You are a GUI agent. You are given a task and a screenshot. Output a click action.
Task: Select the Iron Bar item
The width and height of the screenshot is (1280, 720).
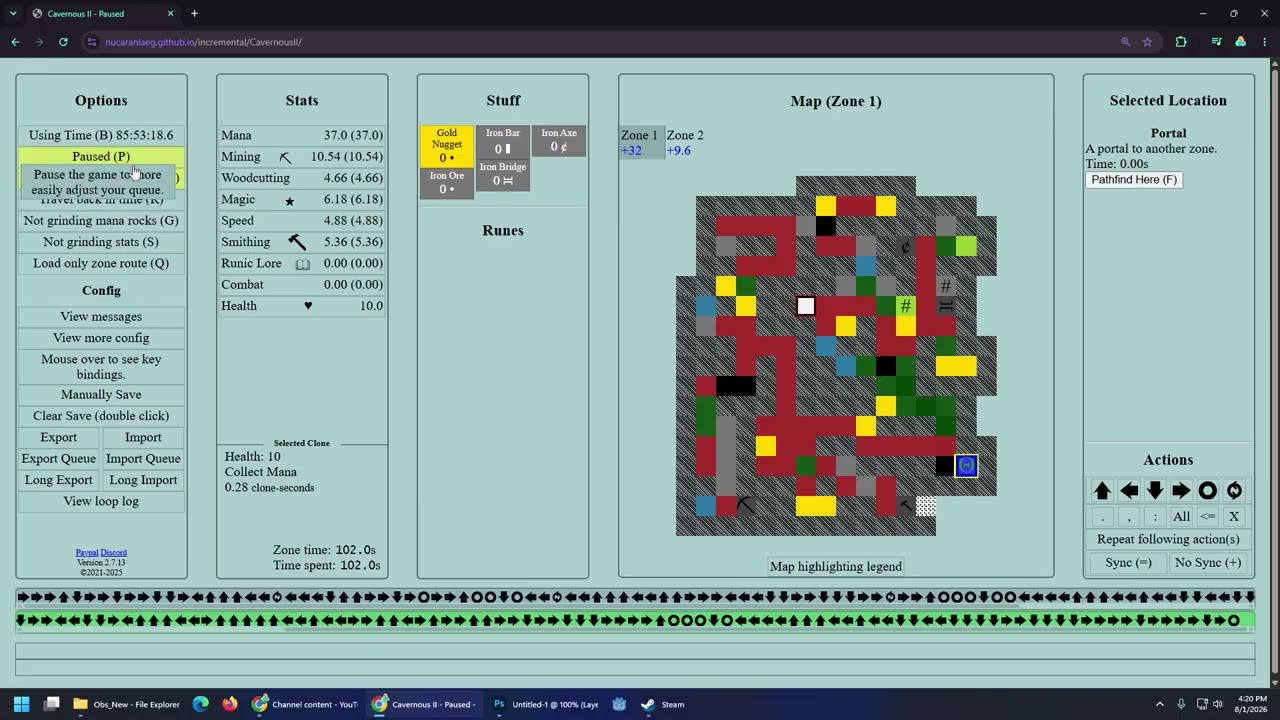click(x=503, y=142)
